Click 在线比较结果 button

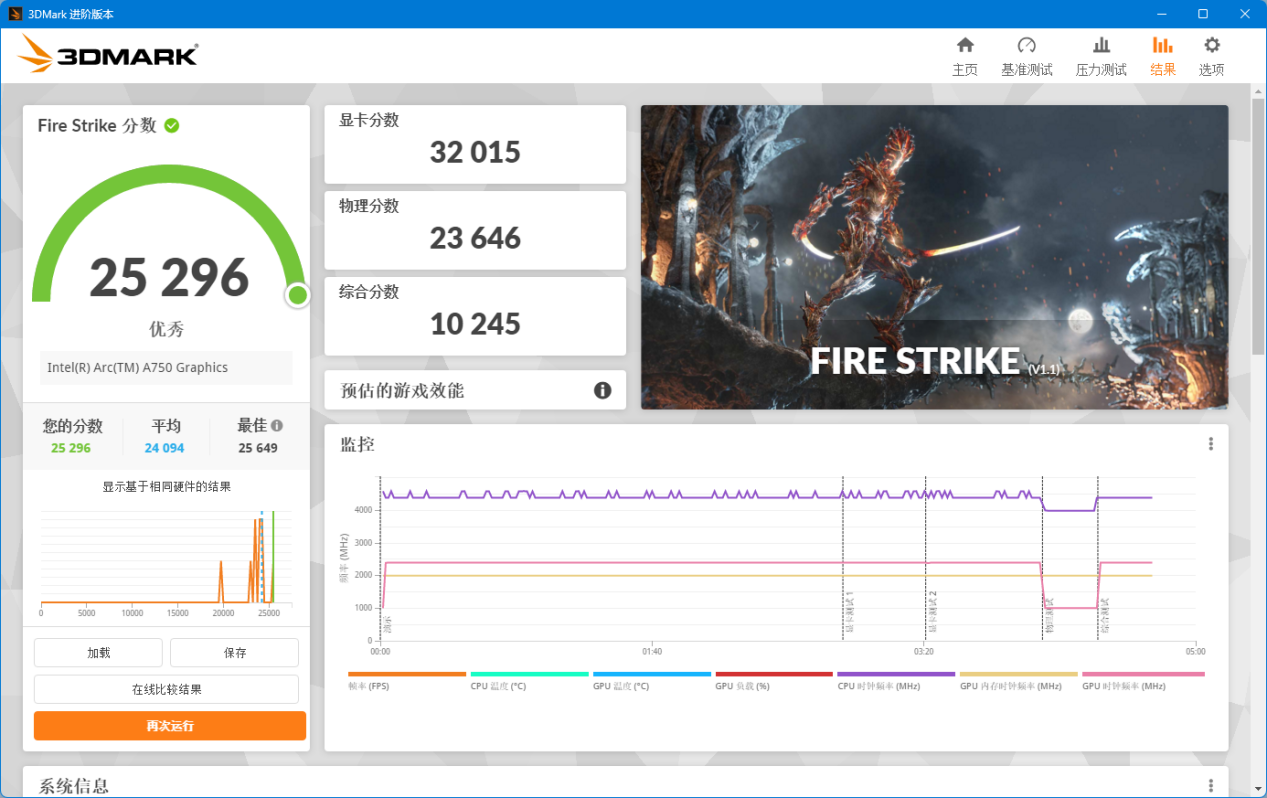(x=166, y=689)
